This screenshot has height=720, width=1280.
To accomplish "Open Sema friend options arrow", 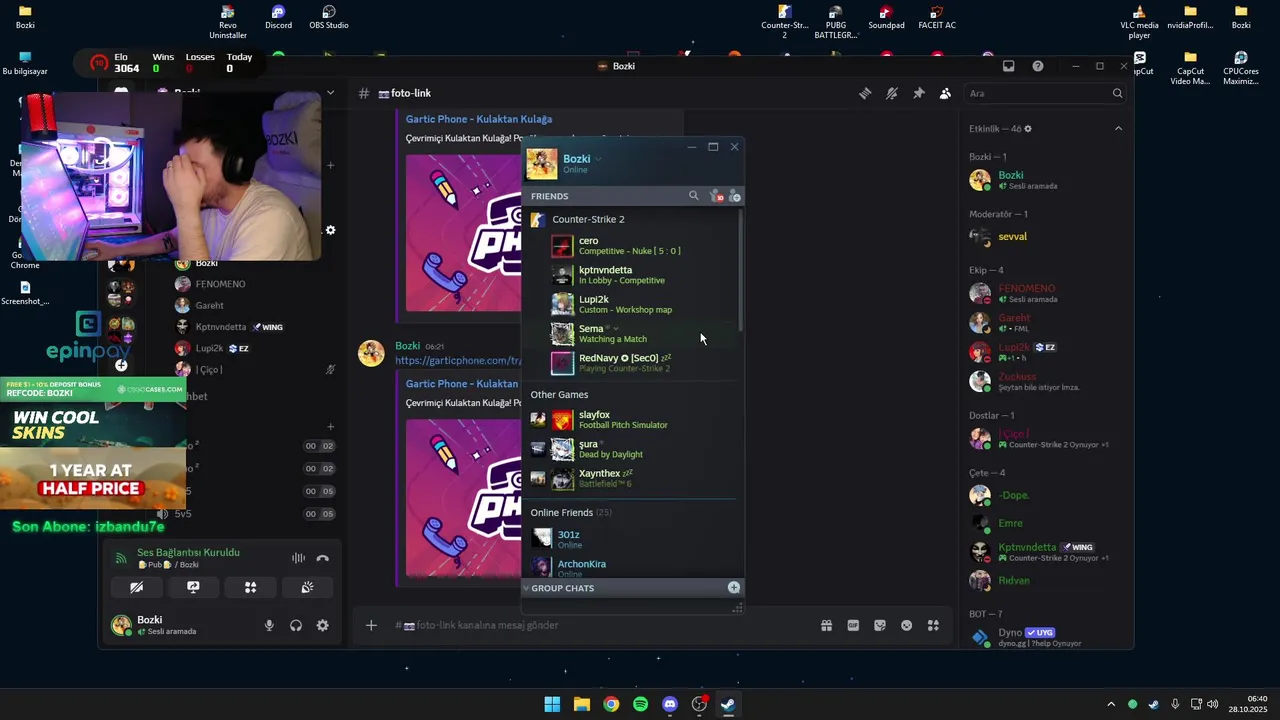I will pos(615,329).
